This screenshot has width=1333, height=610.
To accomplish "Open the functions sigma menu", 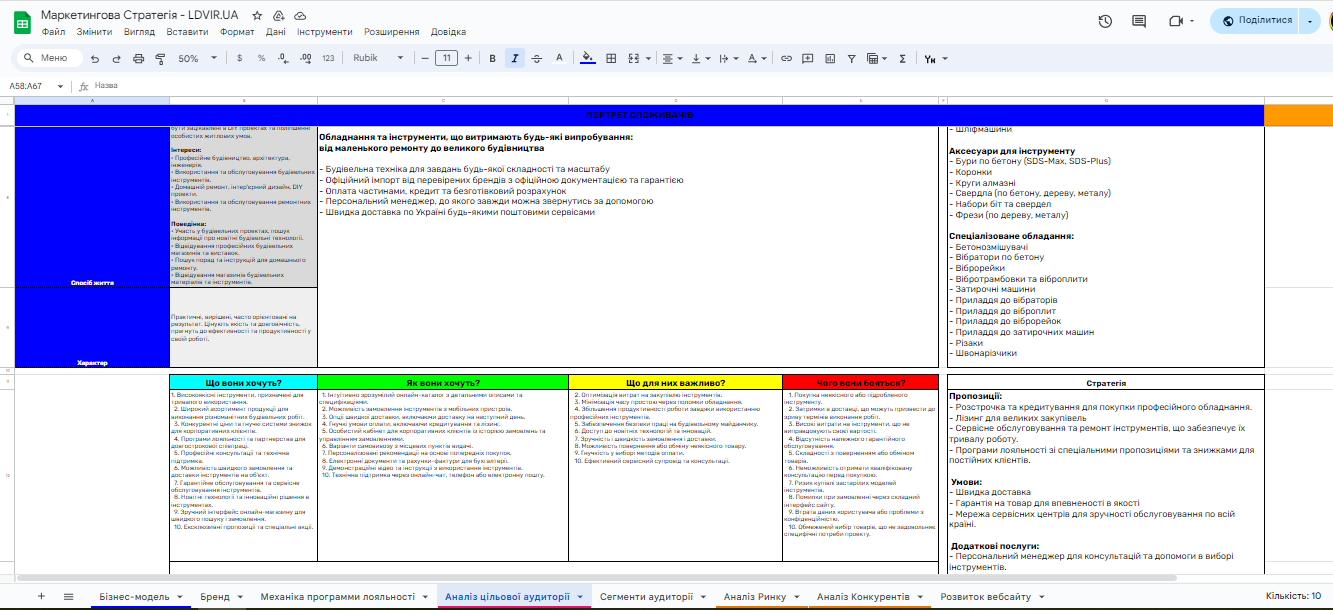I will 903,58.
